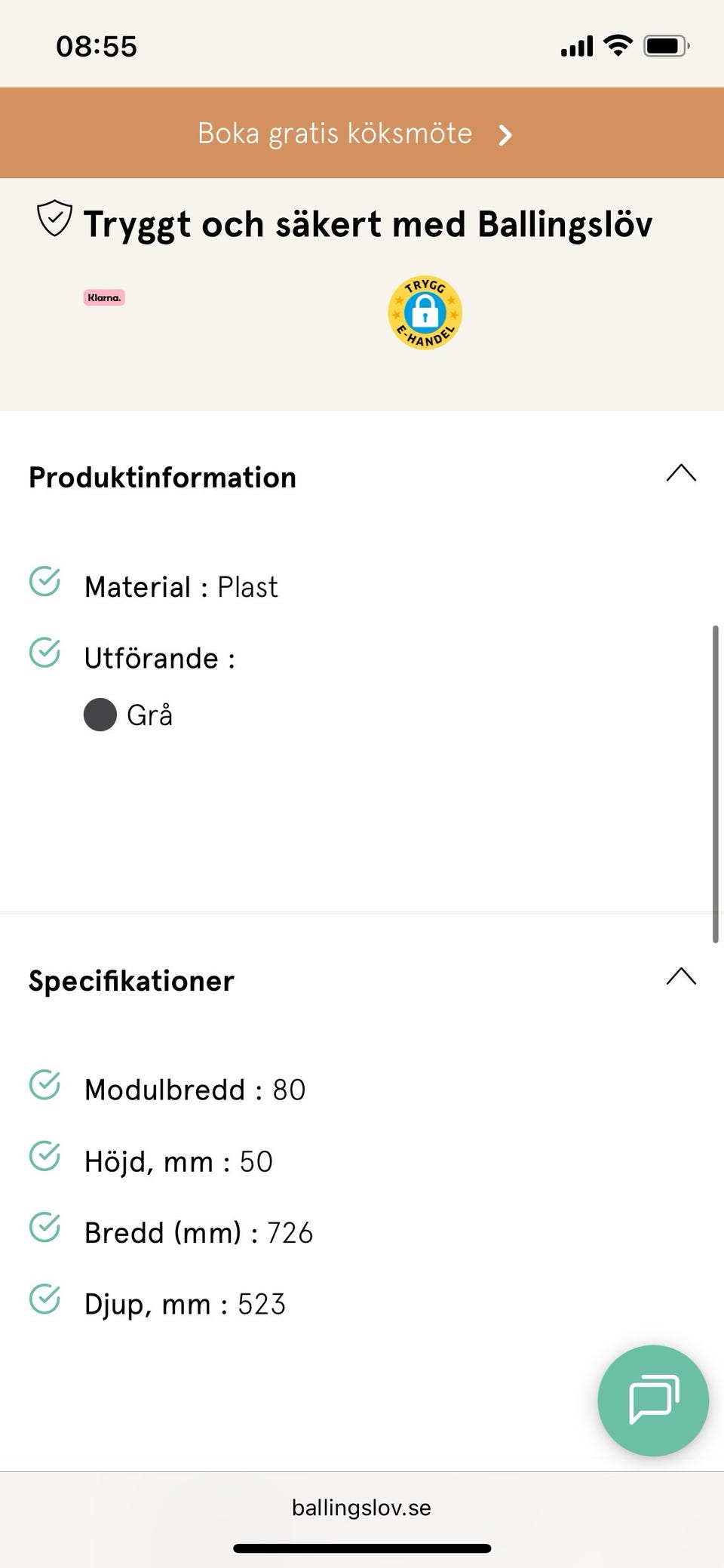Tap the Specifikationer heading
This screenshot has width=724, height=1568.
click(132, 981)
